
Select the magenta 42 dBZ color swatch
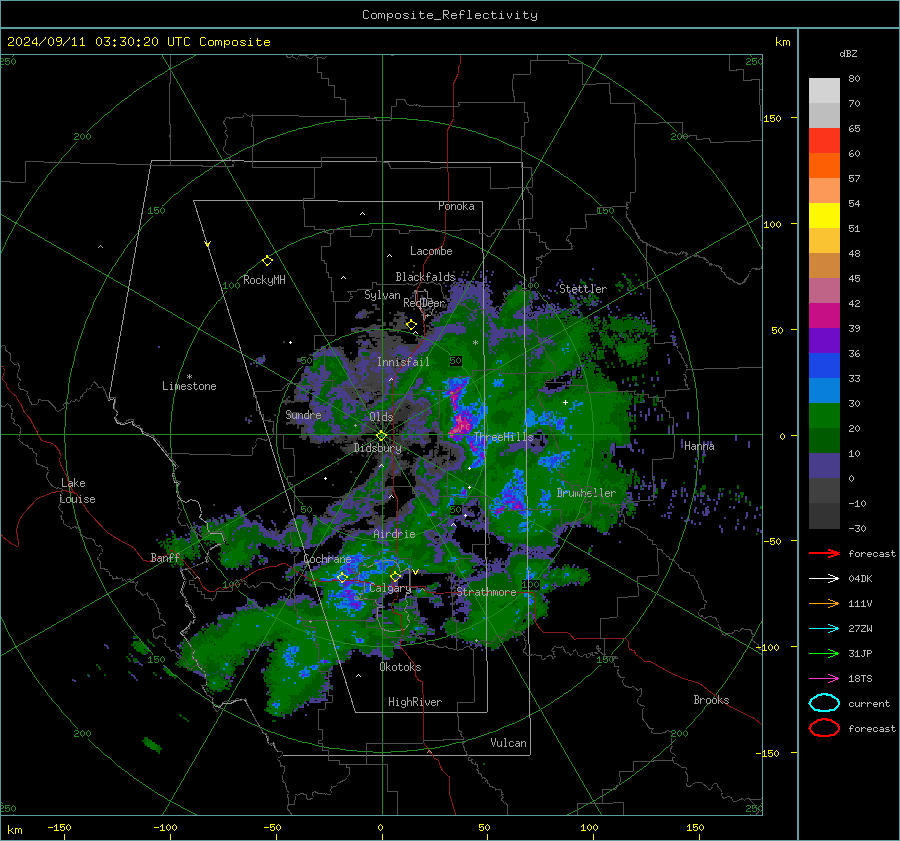[824, 315]
